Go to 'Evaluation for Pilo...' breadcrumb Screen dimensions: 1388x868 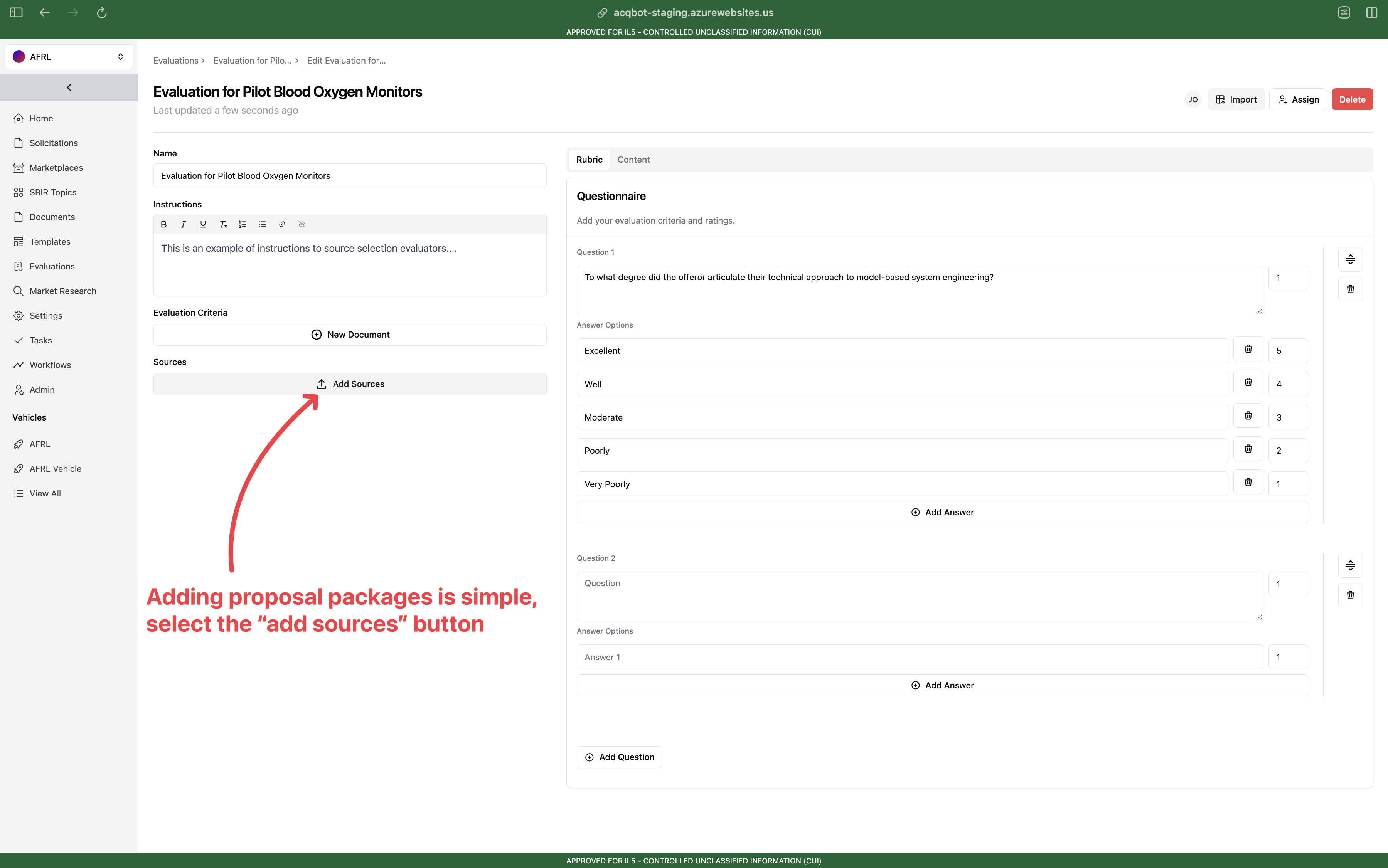tap(252, 60)
